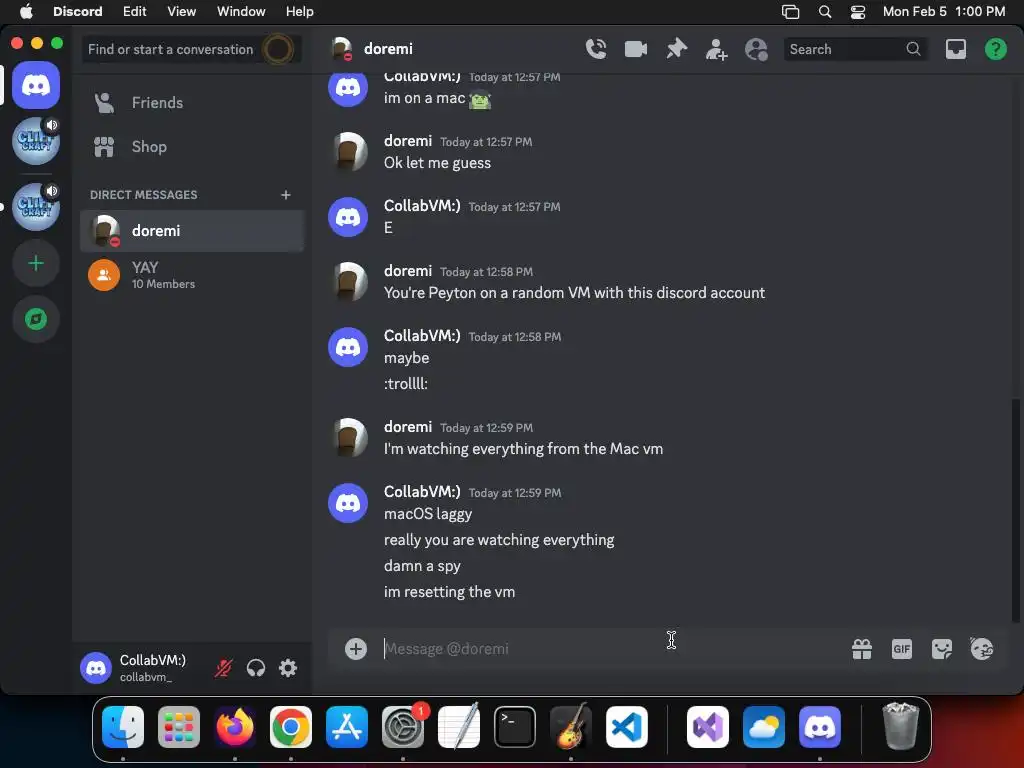Open the YAY group DM
1024x768 pixels.
click(192, 275)
